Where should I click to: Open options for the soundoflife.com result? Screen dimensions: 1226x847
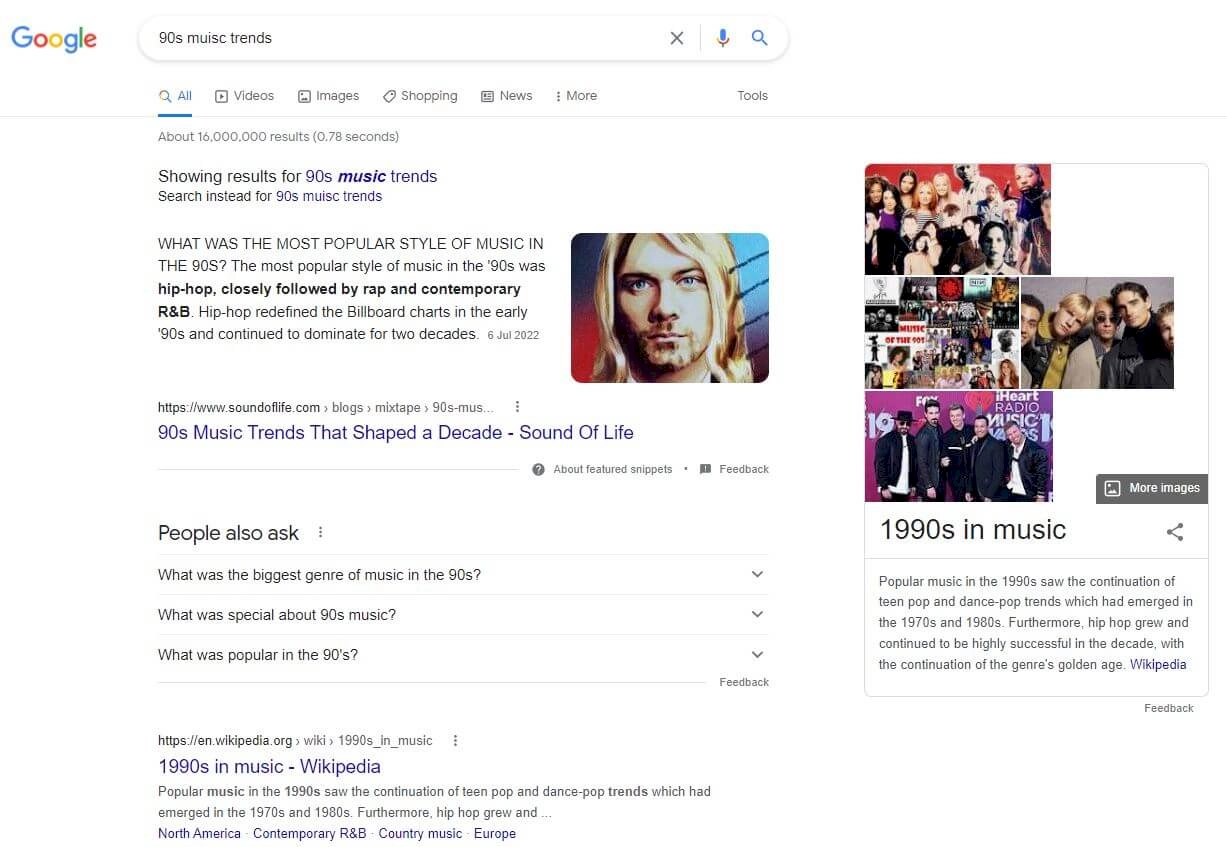(x=517, y=407)
